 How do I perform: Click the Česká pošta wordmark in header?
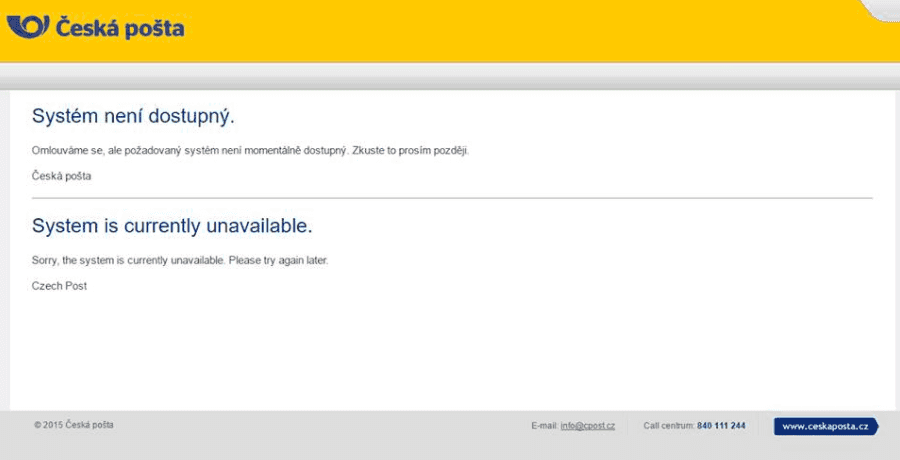pos(120,28)
